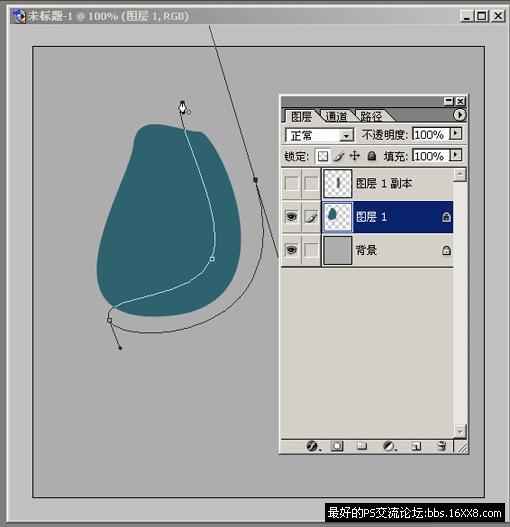Open the 正常 blend mode dropdown
This screenshot has width=510, height=527.
(x=319, y=135)
